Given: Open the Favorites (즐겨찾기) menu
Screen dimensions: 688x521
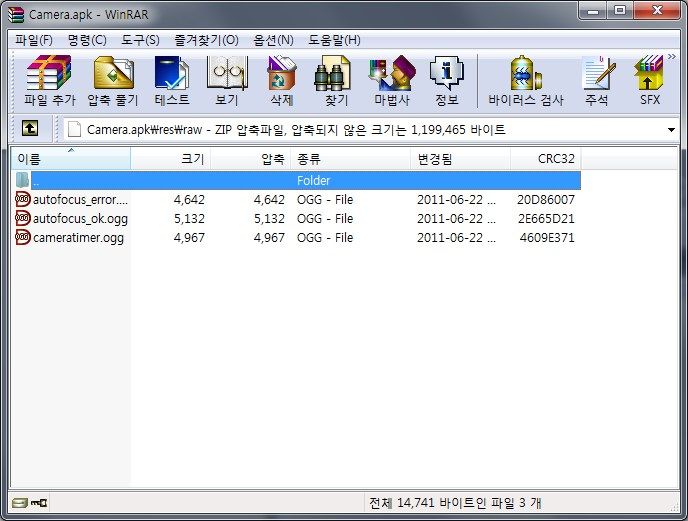Looking at the screenshot, I should 206,40.
